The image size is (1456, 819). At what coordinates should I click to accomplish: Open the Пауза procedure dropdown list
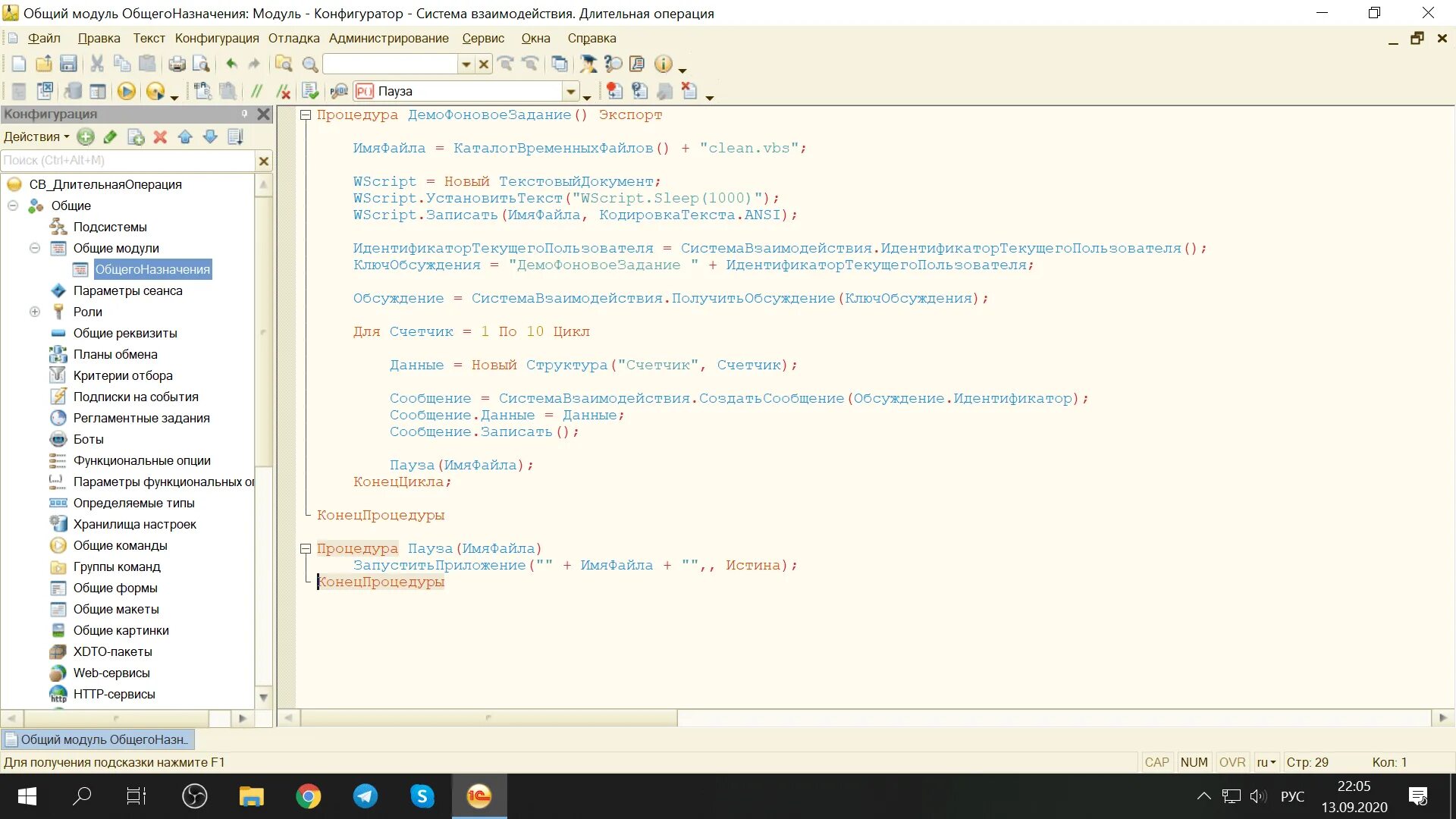pyautogui.click(x=570, y=92)
